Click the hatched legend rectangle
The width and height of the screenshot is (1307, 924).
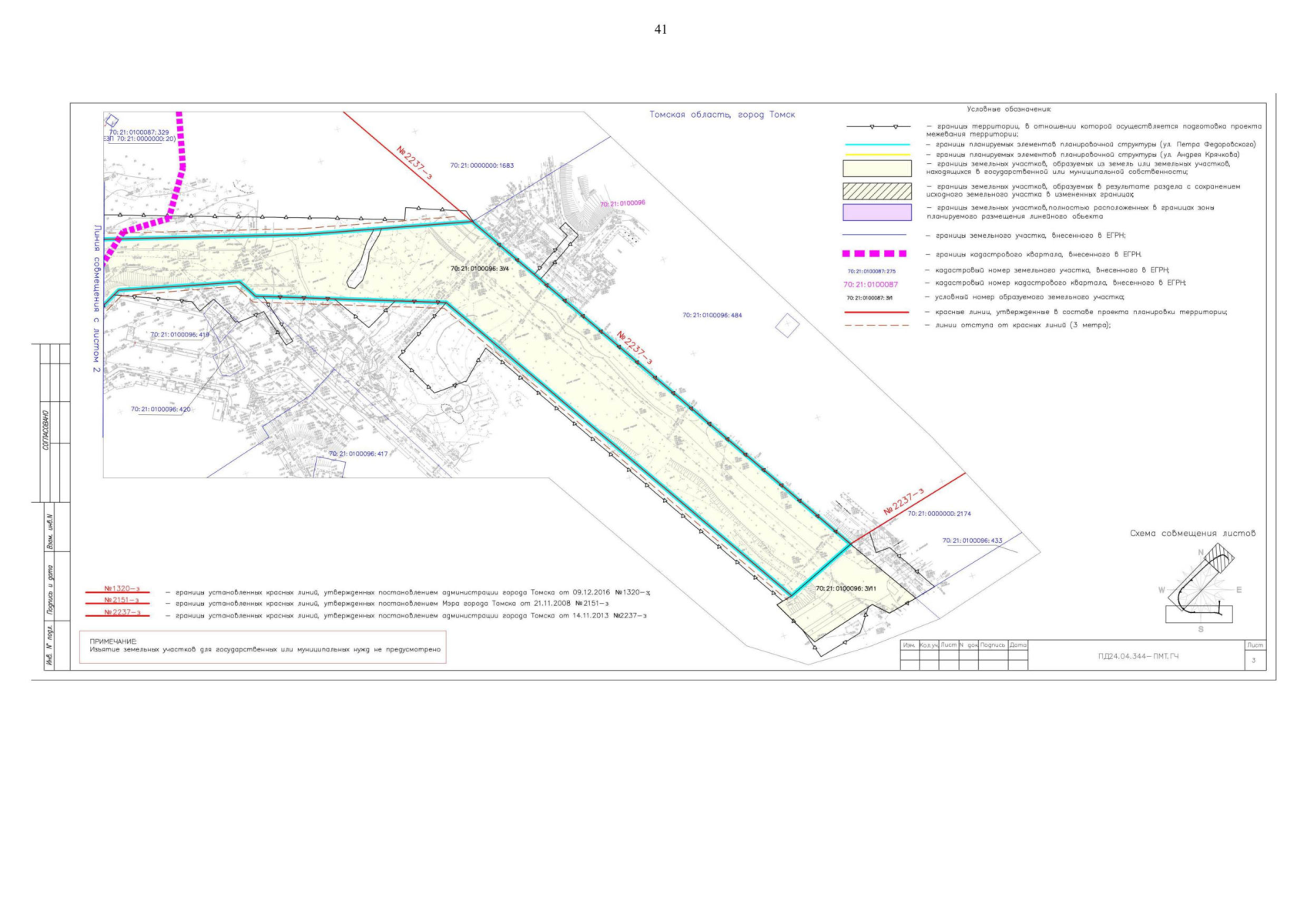click(877, 191)
